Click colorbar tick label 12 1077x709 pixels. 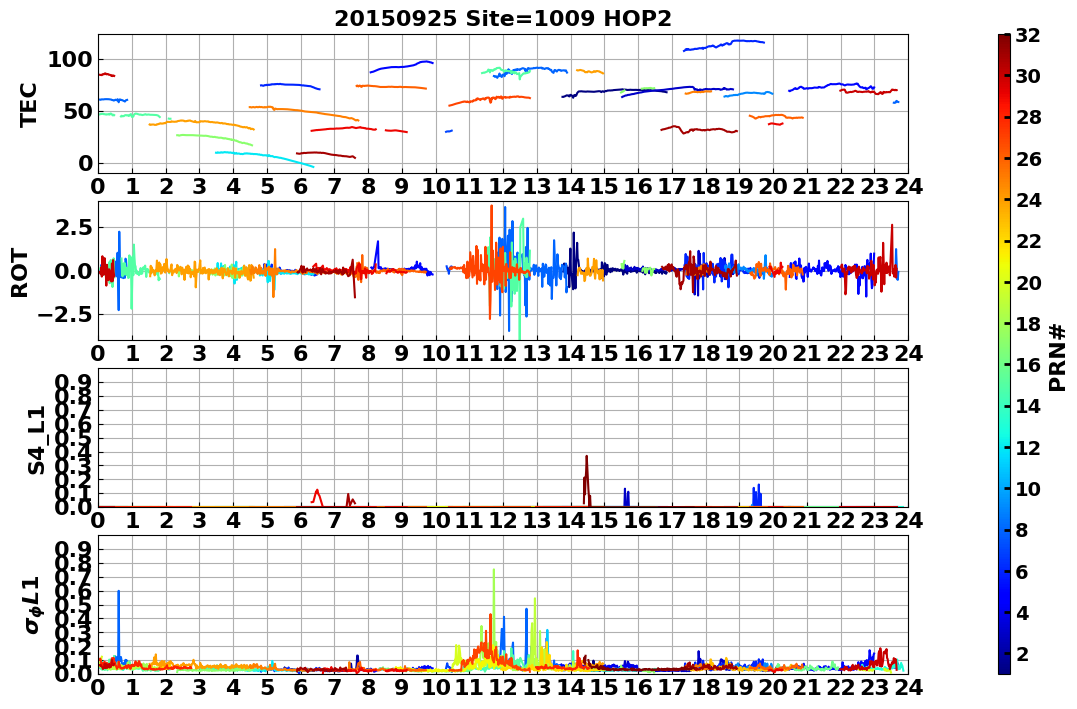click(x=1028, y=447)
